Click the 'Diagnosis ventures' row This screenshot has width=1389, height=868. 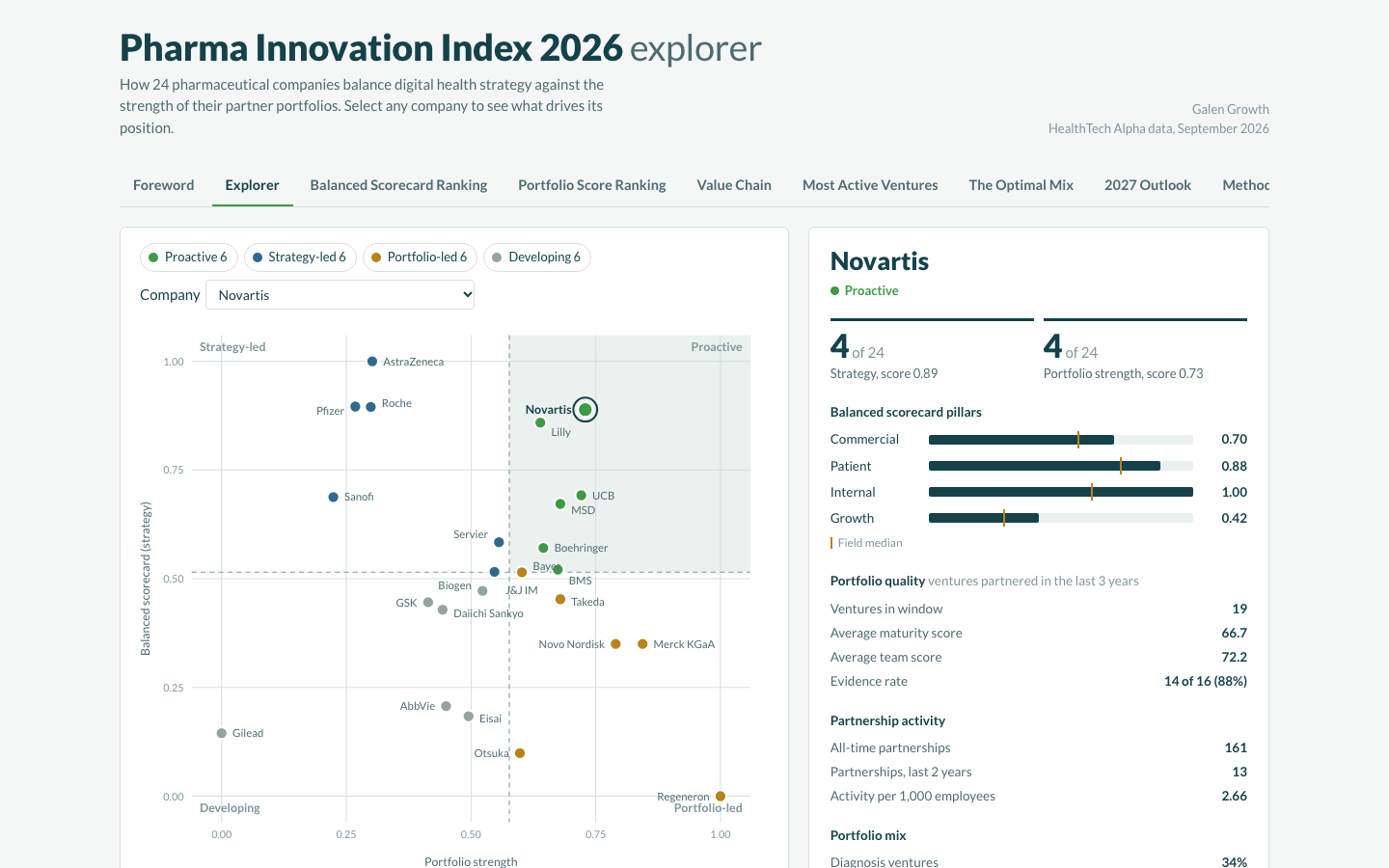pyautogui.click(x=1039, y=862)
